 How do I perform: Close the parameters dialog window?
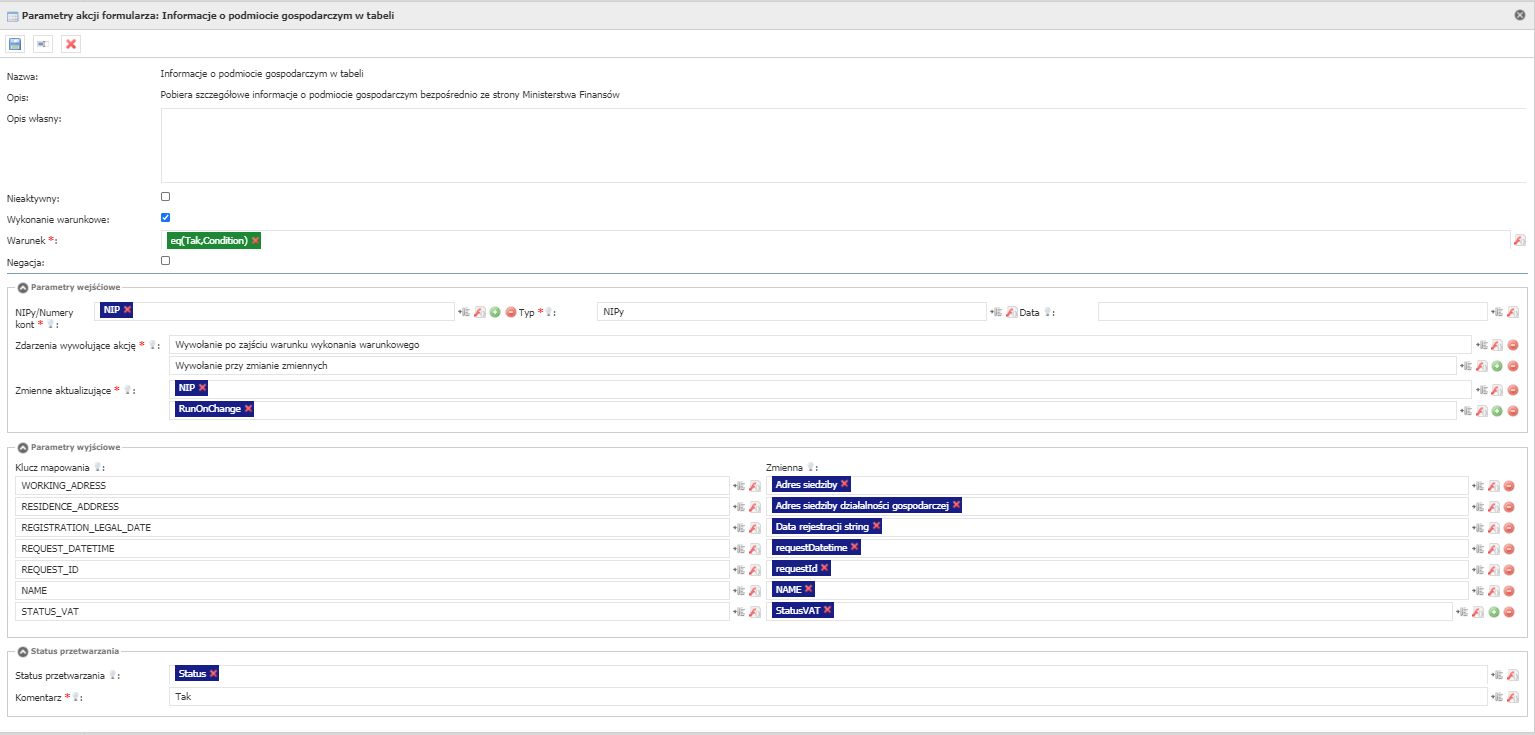pyautogui.click(x=1520, y=15)
